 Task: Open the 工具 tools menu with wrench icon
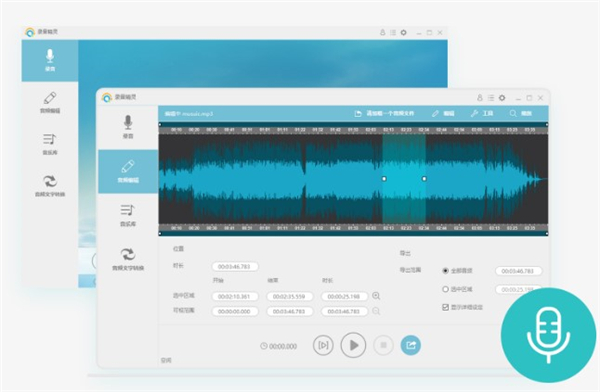coord(482,113)
